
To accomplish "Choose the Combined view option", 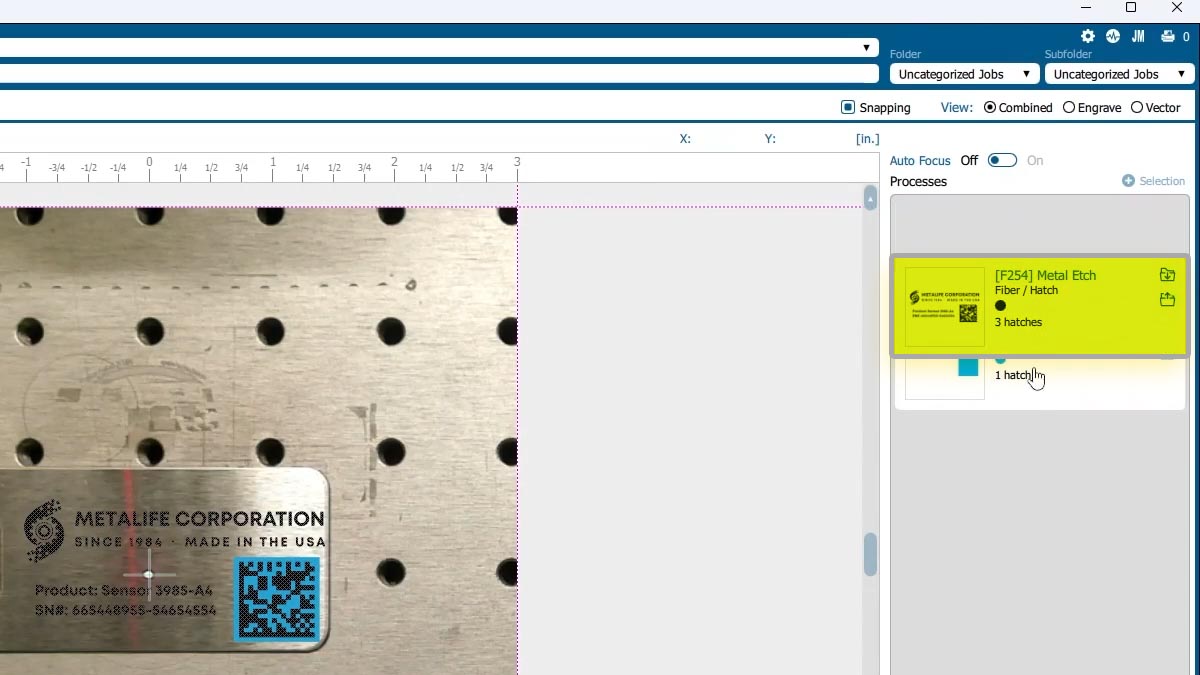I will click(x=990, y=107).
